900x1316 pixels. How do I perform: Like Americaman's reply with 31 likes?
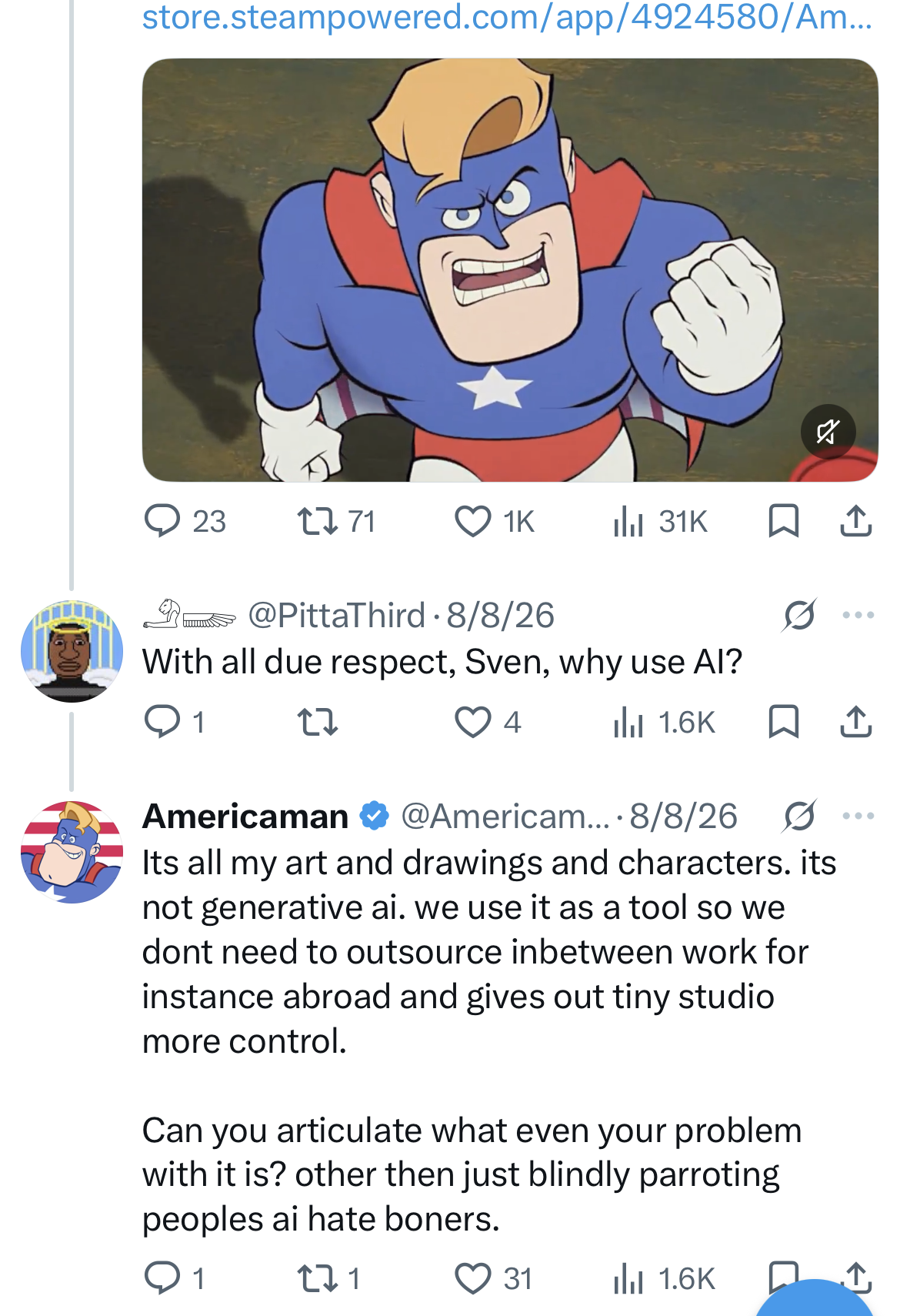494,1278
